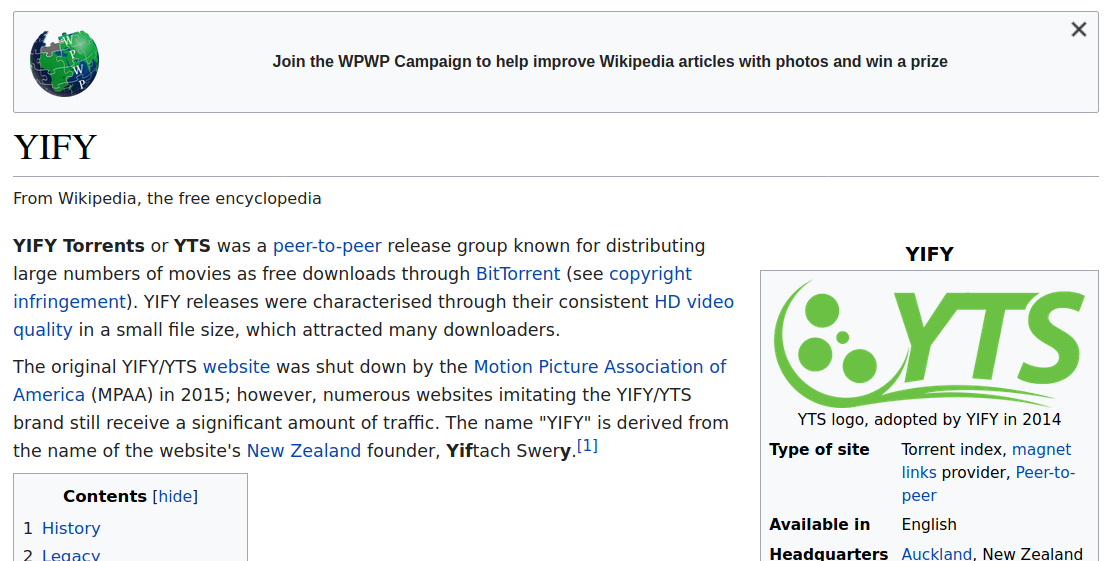Click the YIFY page heading

55,147
